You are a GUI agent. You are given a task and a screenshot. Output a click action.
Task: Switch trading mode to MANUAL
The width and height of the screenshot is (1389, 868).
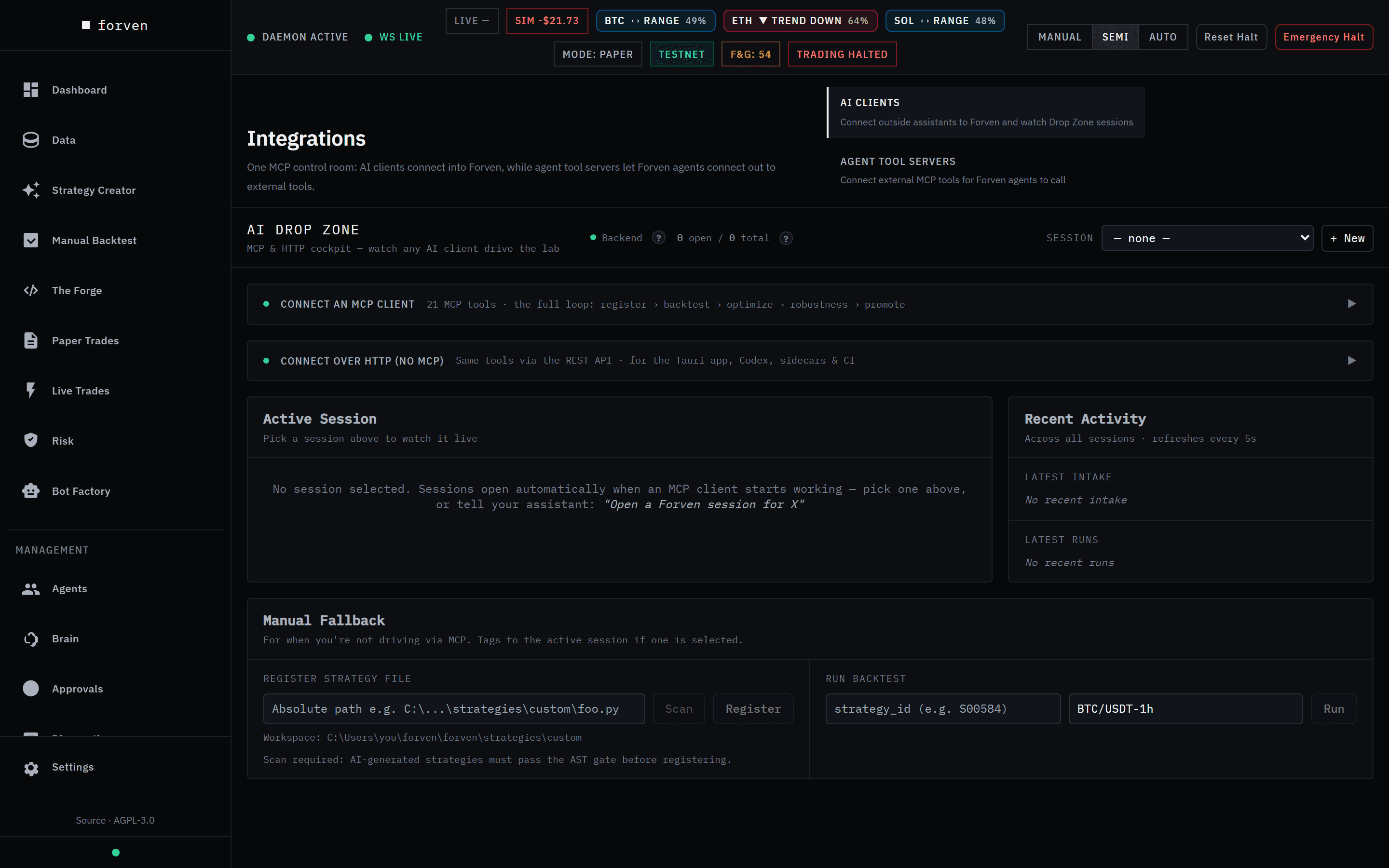point(1060,37)
